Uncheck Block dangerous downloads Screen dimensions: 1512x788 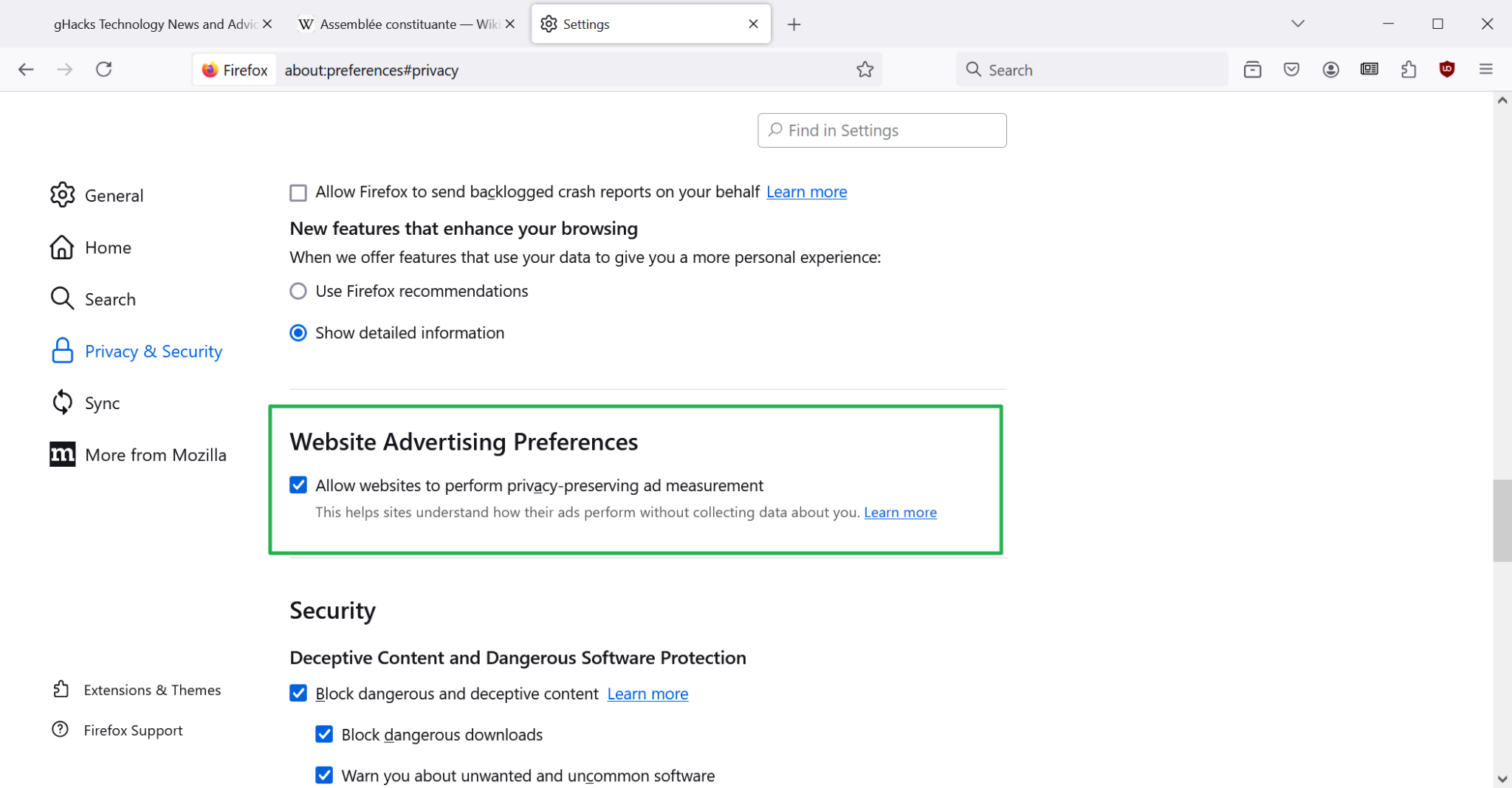(325, 733)
